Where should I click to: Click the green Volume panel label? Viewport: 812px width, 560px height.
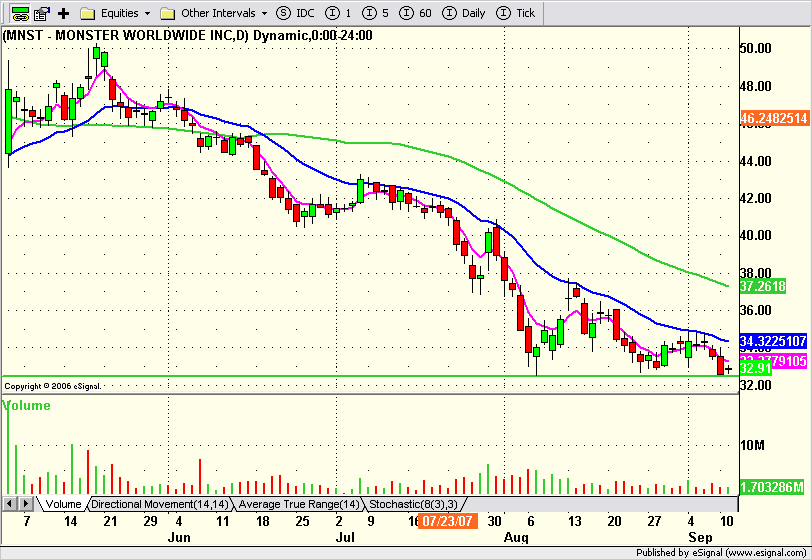point(27,406)
